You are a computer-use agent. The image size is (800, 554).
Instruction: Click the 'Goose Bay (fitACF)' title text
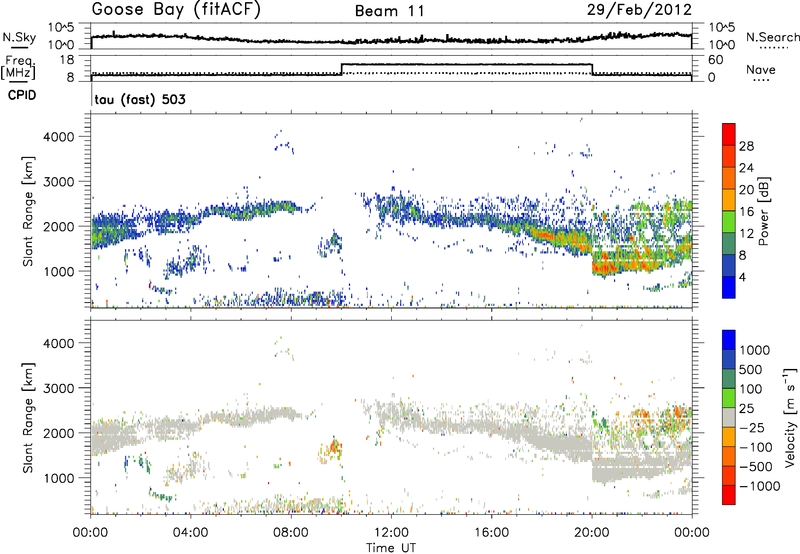tap(176, 9)
